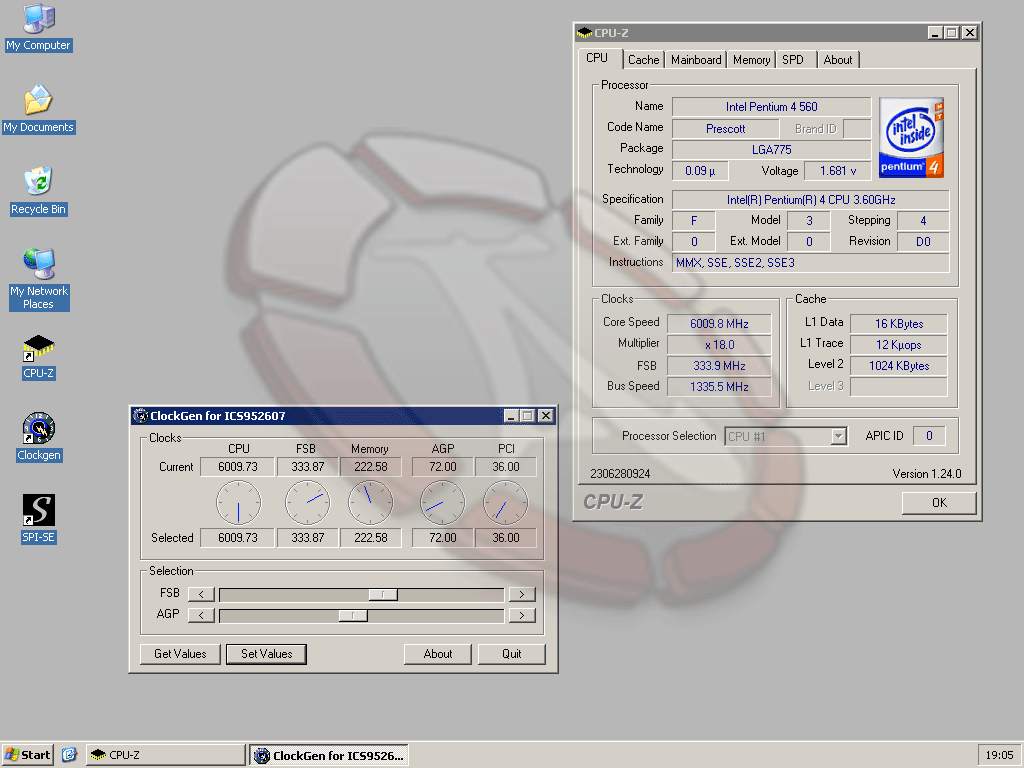This screenshot has height=768, width=1024.
Task: Click the L1 Data value 16 KBytes
Action: tap(899, 324)
